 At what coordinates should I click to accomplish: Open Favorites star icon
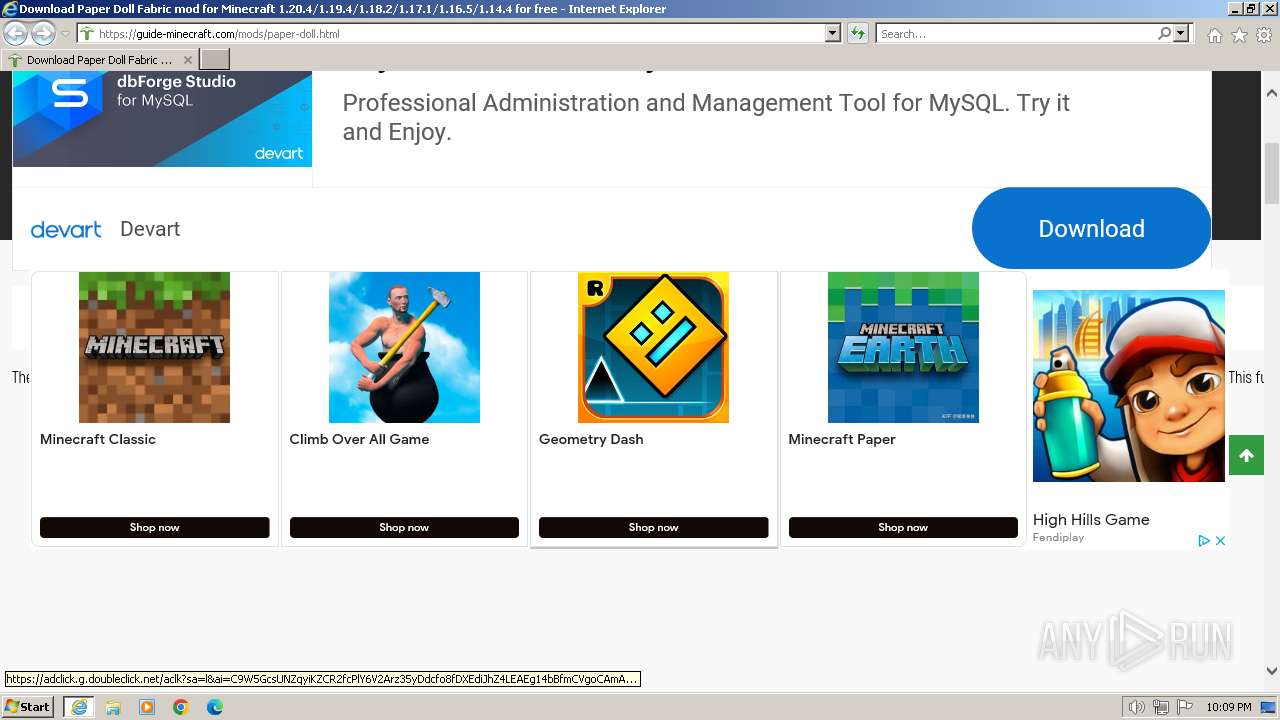pos(1239,35)
